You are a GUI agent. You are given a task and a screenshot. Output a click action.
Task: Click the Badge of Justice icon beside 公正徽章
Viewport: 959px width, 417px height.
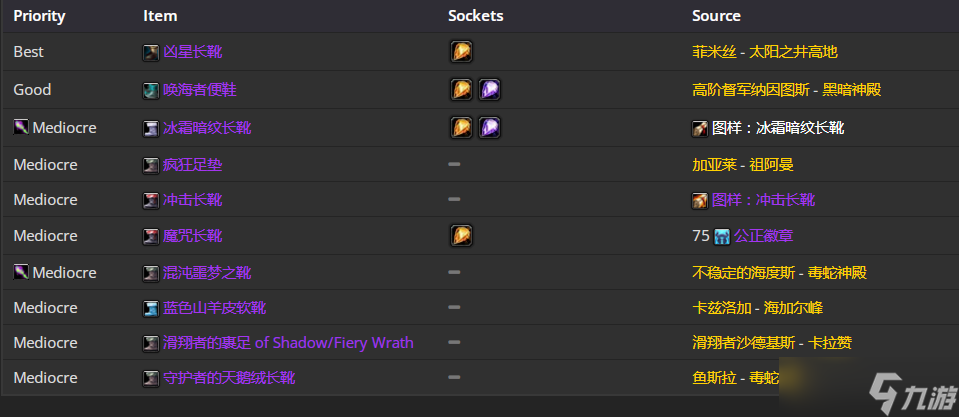(x=722, y=237)
